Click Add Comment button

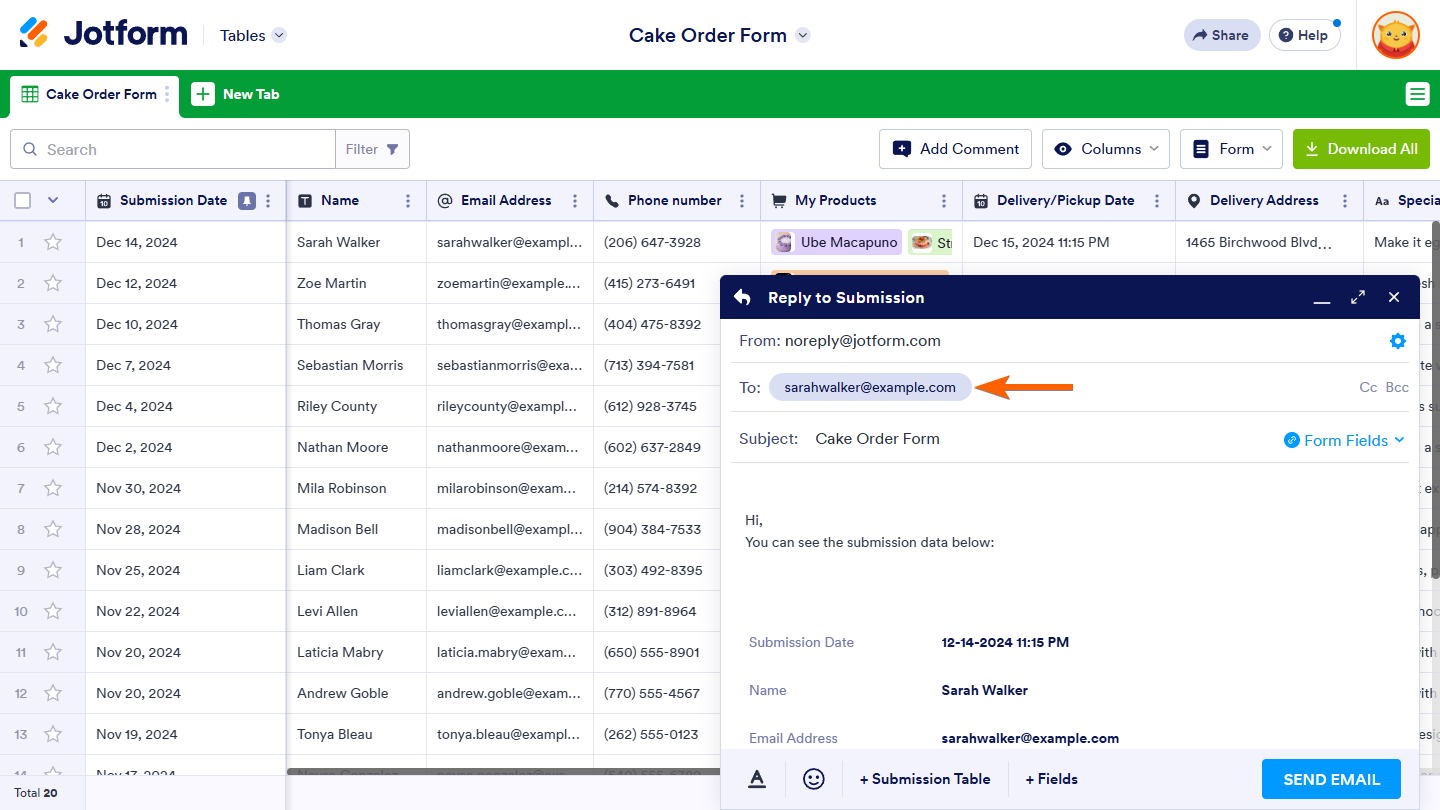956,149
